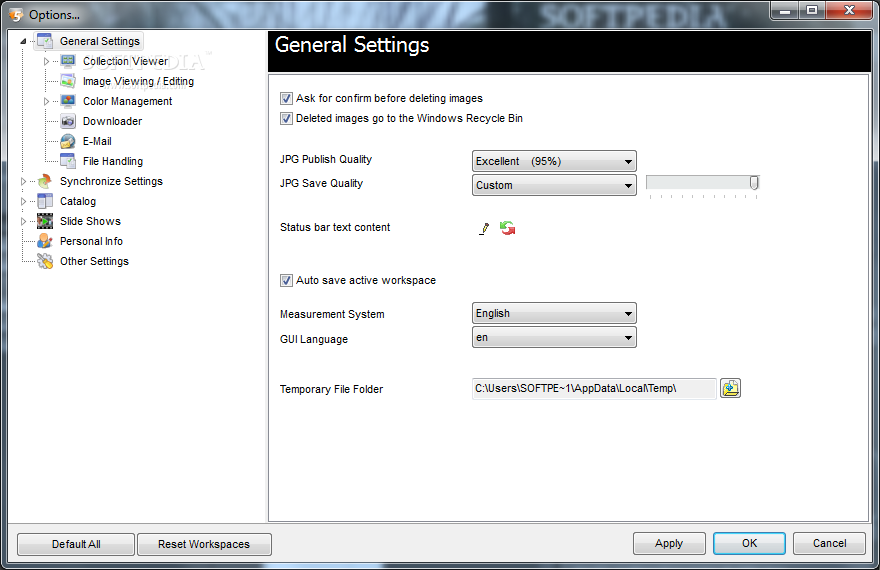The height and width of the screenshot is (570, 880).
Task: Click the 'Temporary File Folder' label
Action: [x=331, y=389]
